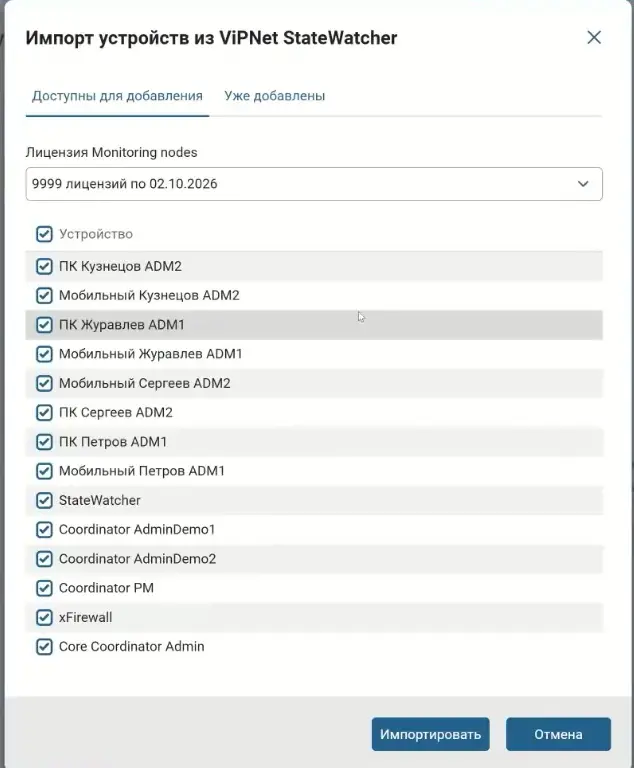Viewport: 634px width, 768px height.
Task: Deselect the Coordinator AdminDemo2 checkbox
Action: (x=44, y=559)
